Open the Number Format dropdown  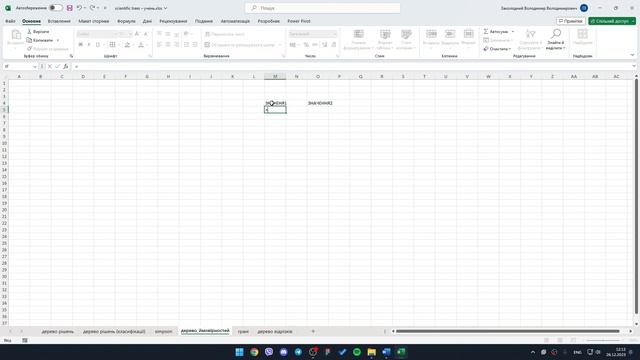coord(313,34)
